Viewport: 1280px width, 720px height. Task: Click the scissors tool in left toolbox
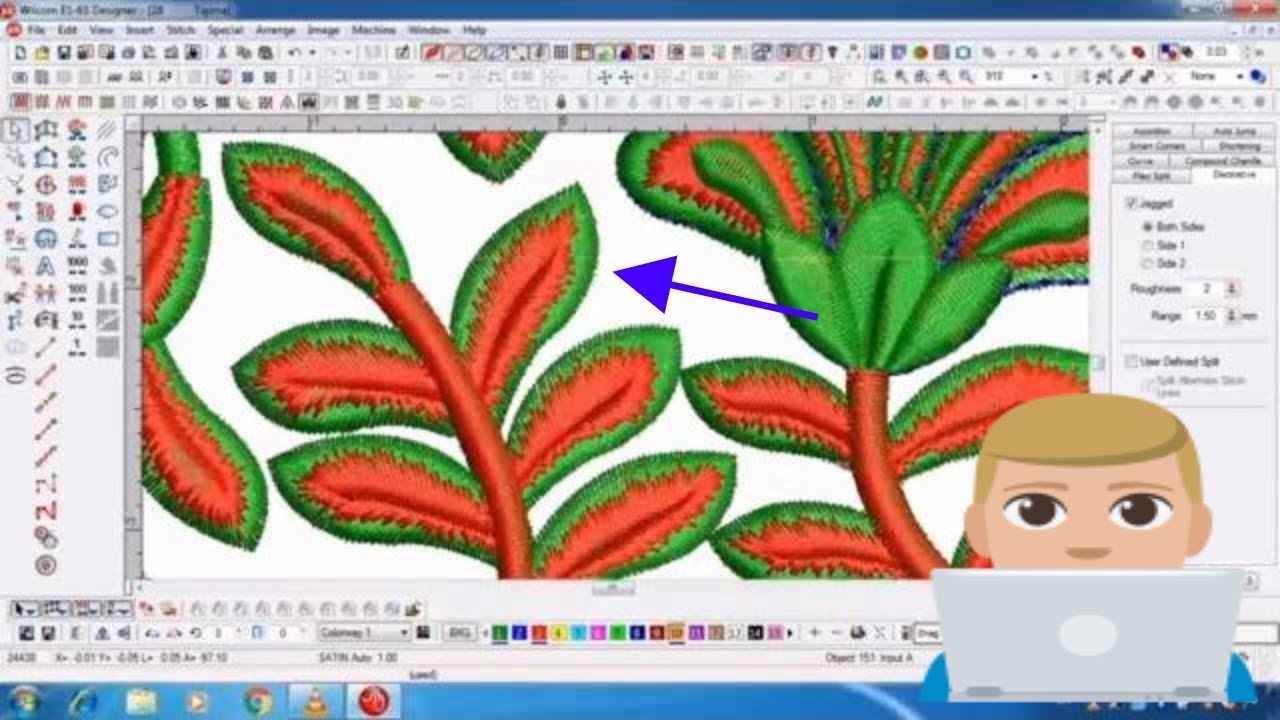15,295
